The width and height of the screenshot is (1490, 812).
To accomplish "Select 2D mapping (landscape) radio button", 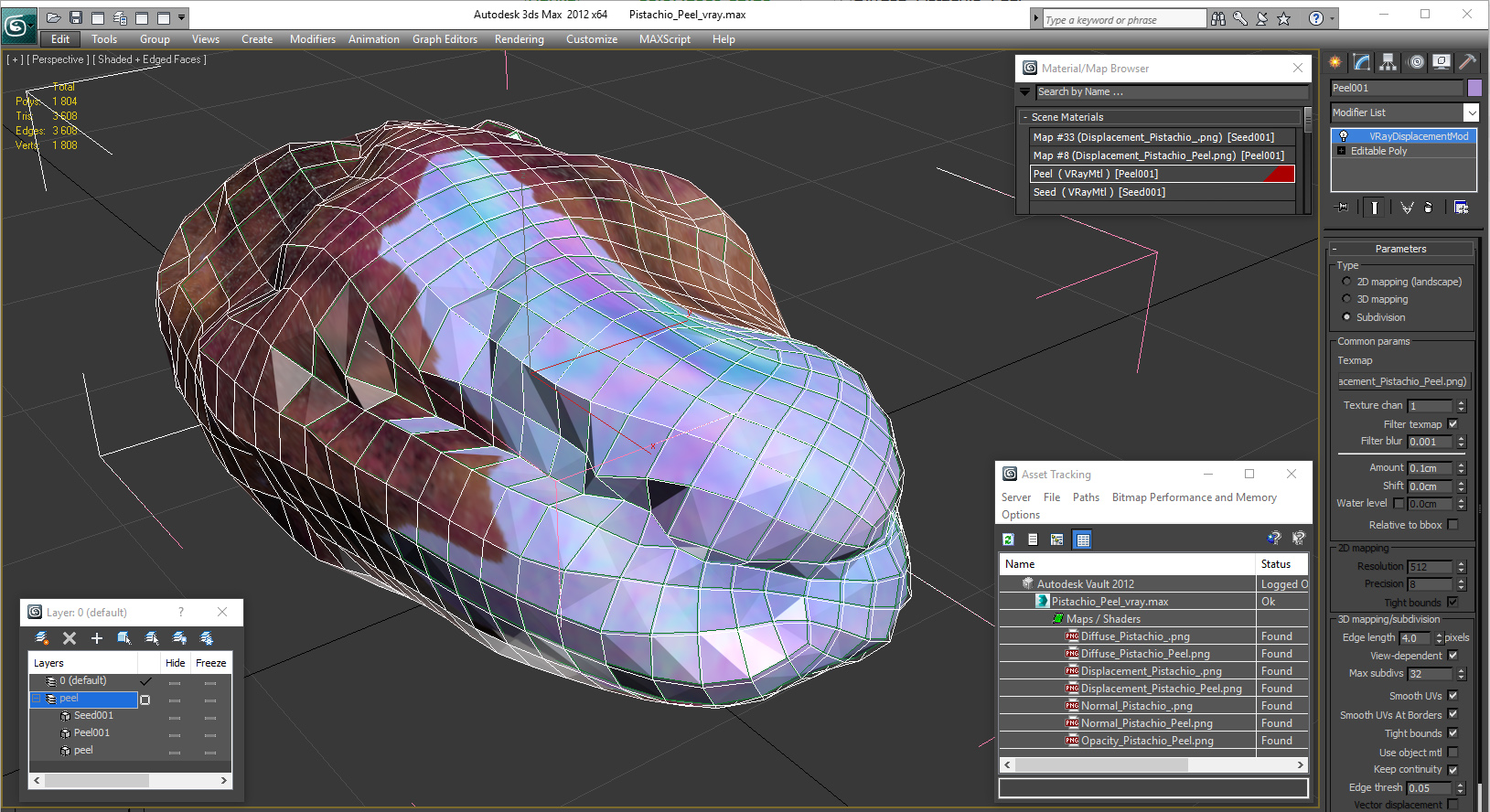I will (1346, 282).
